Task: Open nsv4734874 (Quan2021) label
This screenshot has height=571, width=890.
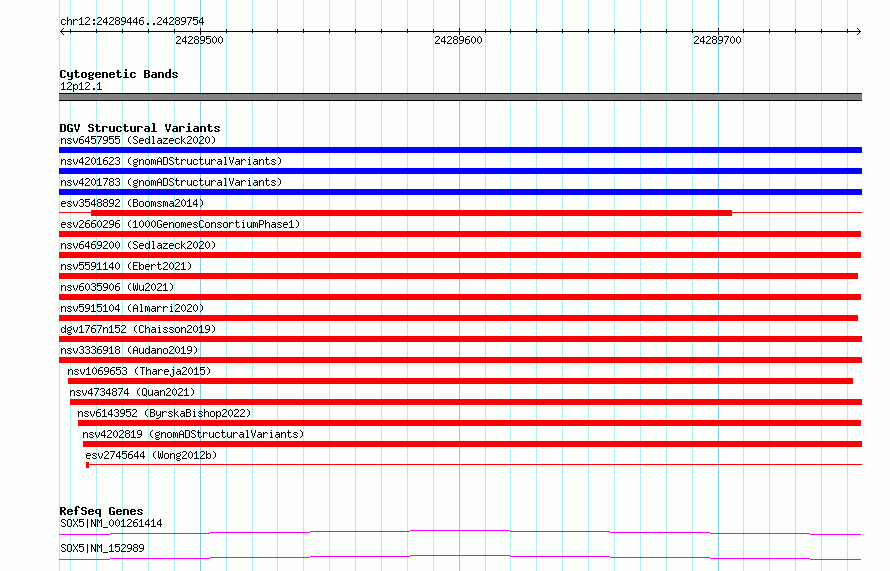Action: [x=132, y=392]
